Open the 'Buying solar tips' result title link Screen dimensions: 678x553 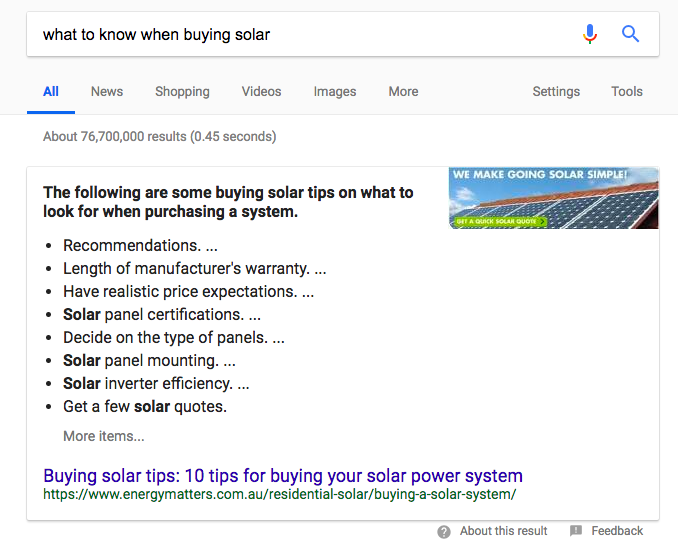(x=283, y=475)
